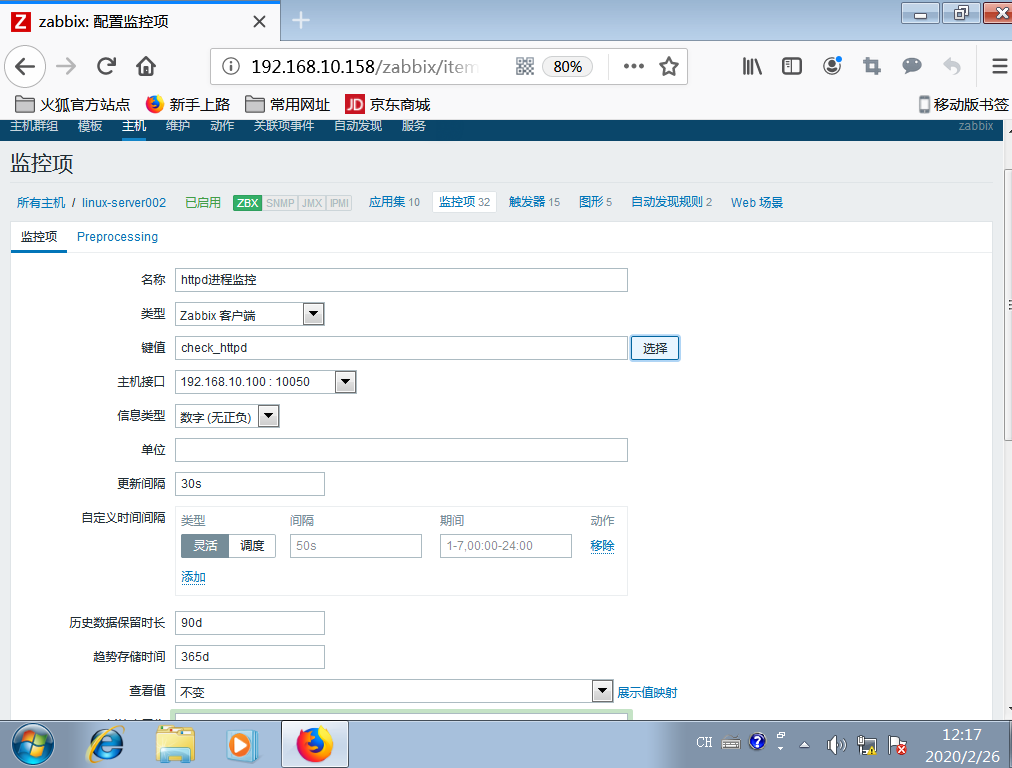1012x768 pixels.
Task: Click the empty 单位 field
Action: point(401,450)
